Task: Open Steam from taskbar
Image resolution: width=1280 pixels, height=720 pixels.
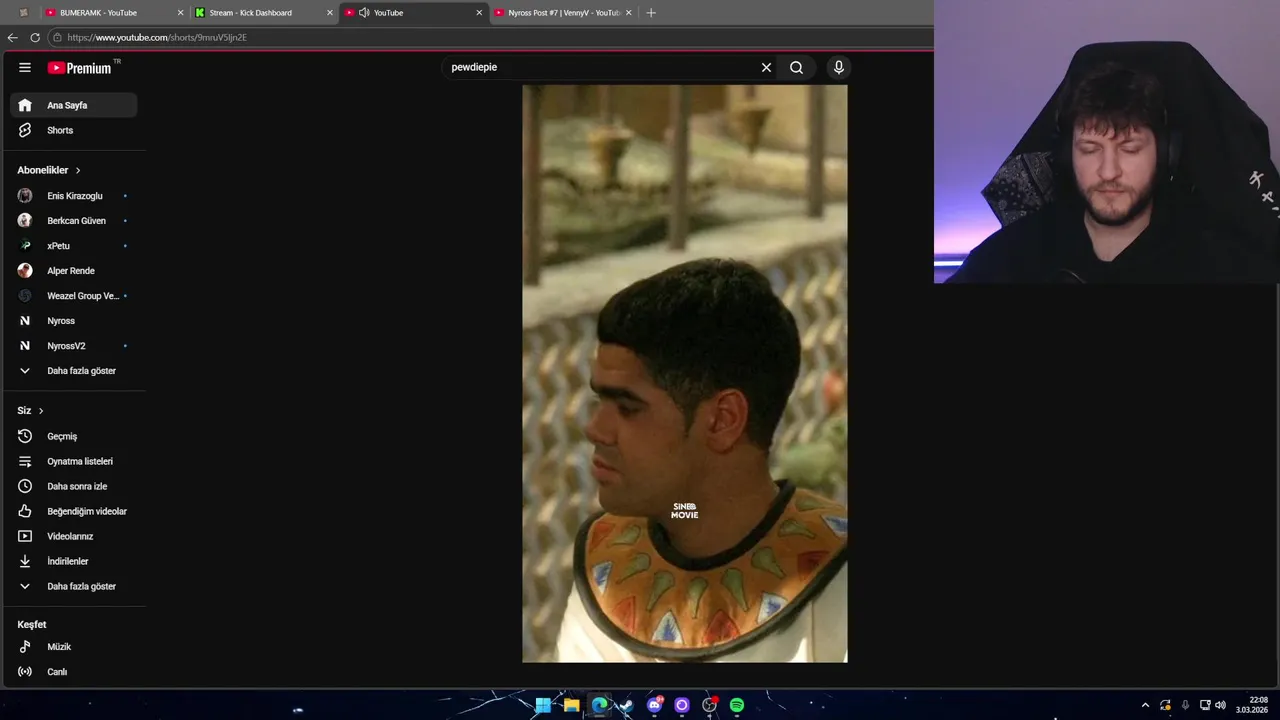Action: pos(625,705)
